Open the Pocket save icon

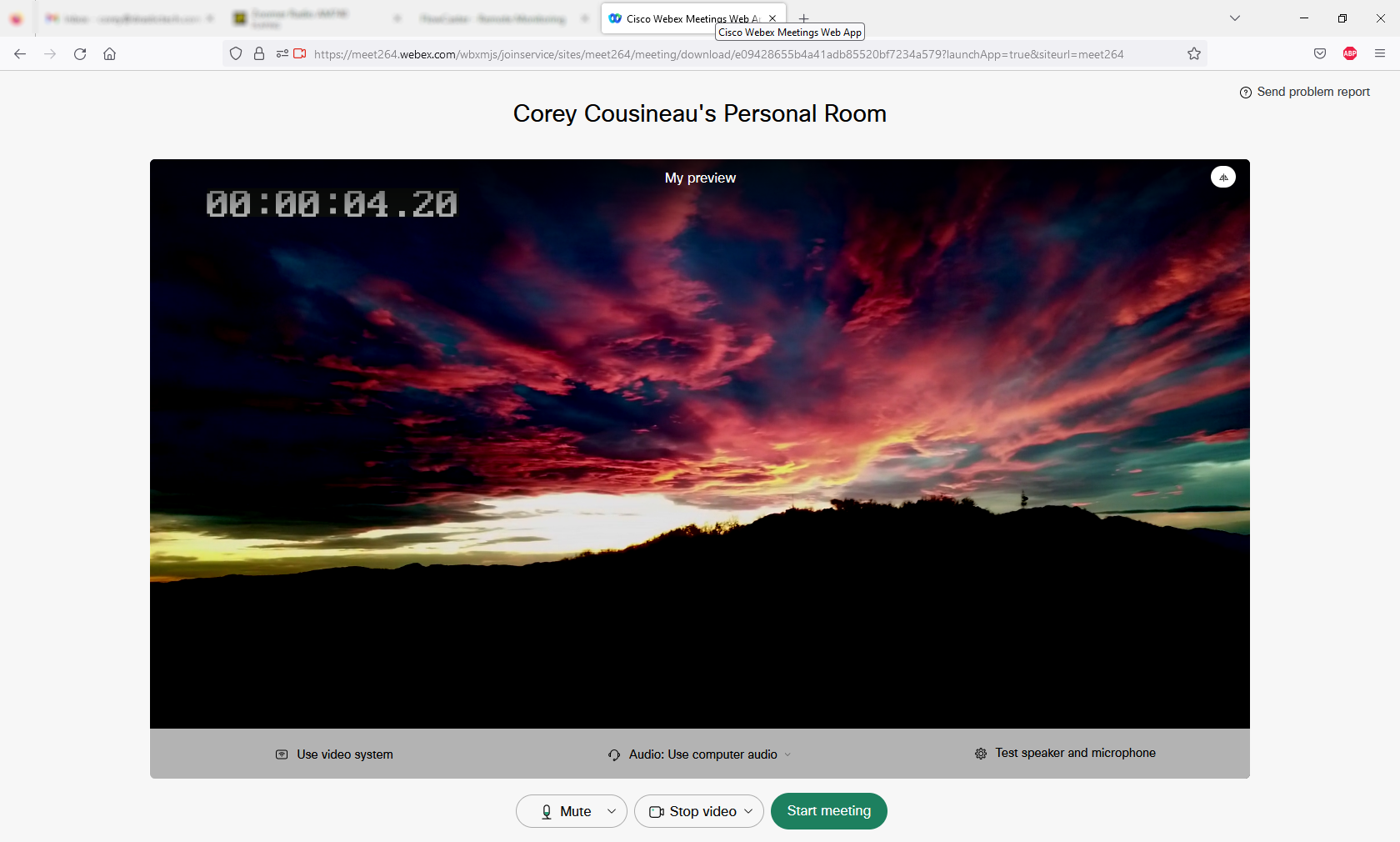(1320, 53)
